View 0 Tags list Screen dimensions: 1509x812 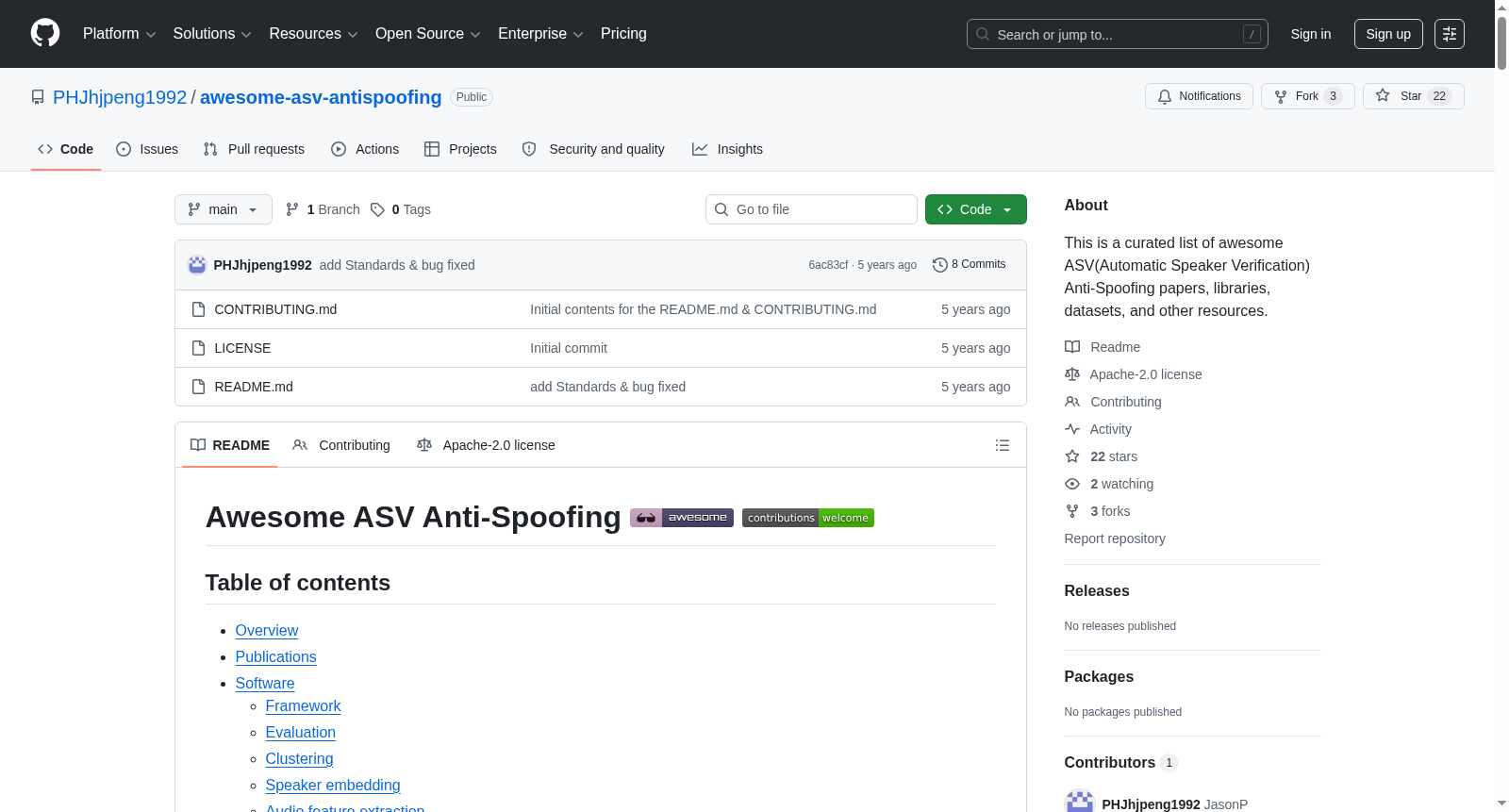pos(401,209)
